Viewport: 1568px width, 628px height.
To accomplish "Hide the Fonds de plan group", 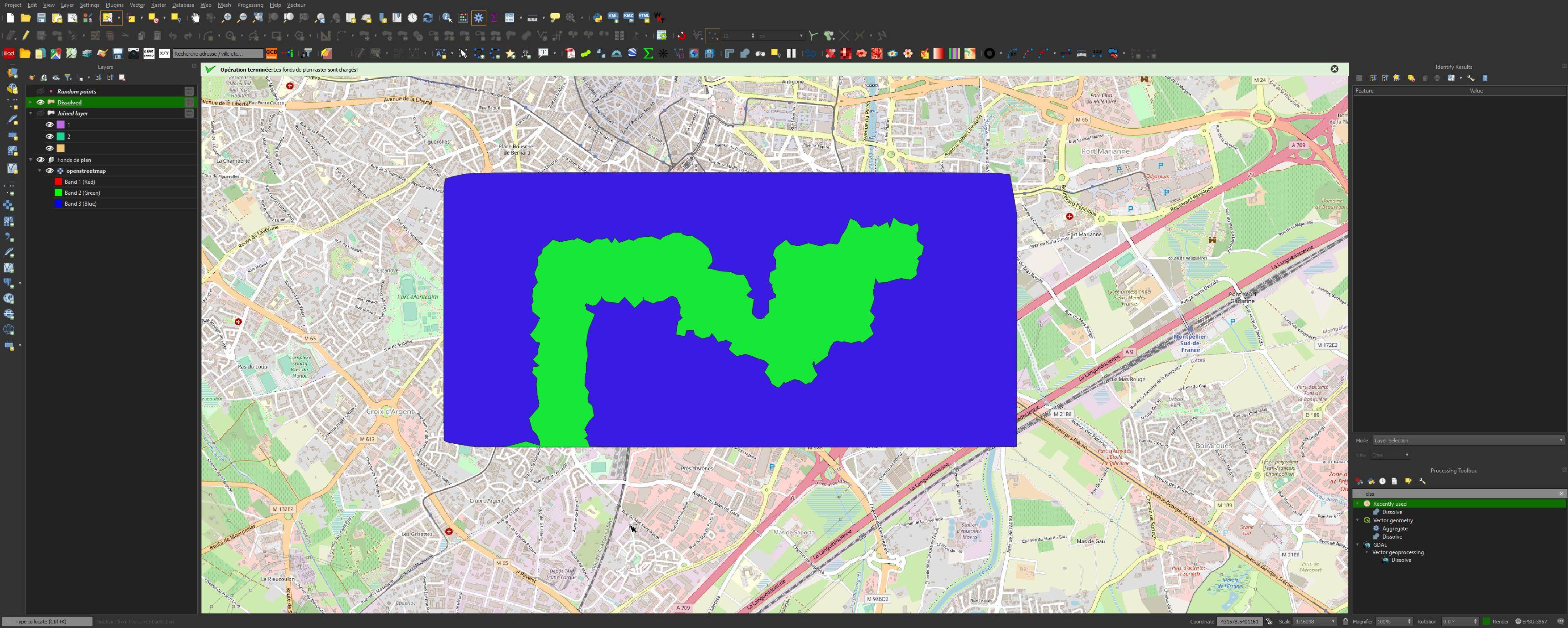I will pos(40,160).
